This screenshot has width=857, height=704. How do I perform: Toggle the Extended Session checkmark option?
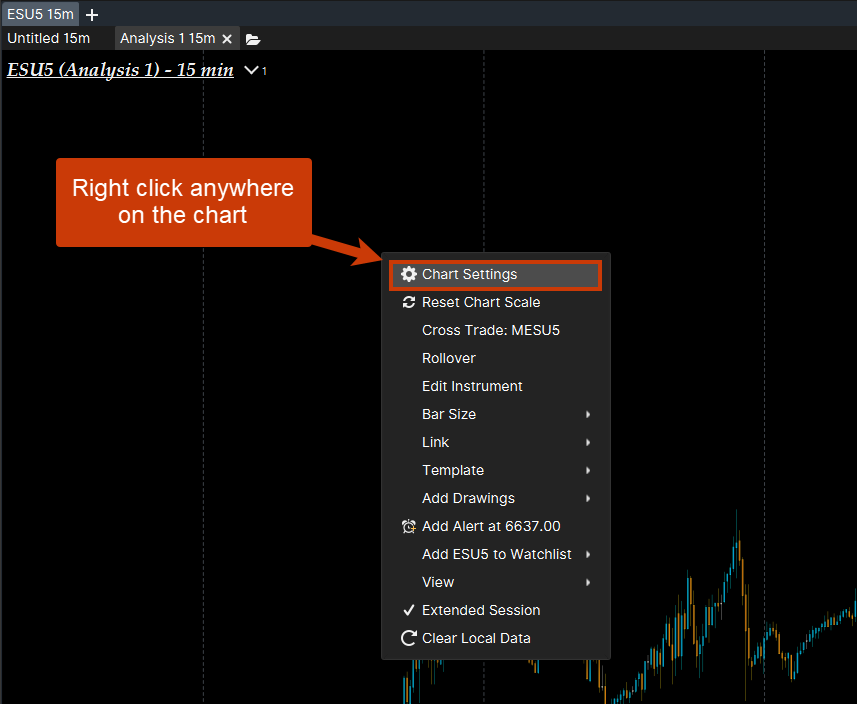coord(480,610)
